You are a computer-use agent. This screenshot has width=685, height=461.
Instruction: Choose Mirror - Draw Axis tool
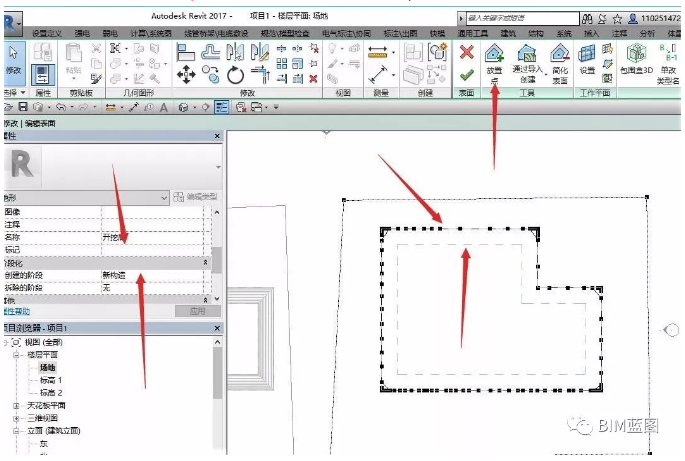point(260,52)
